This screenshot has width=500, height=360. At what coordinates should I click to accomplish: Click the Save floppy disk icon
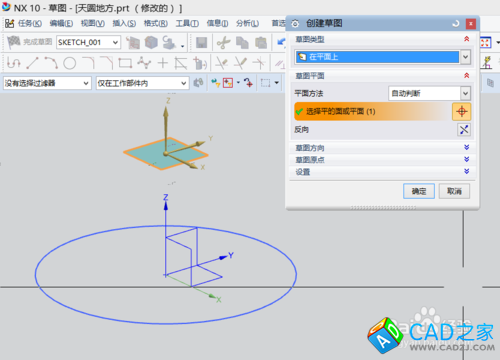tap(201, 43)
